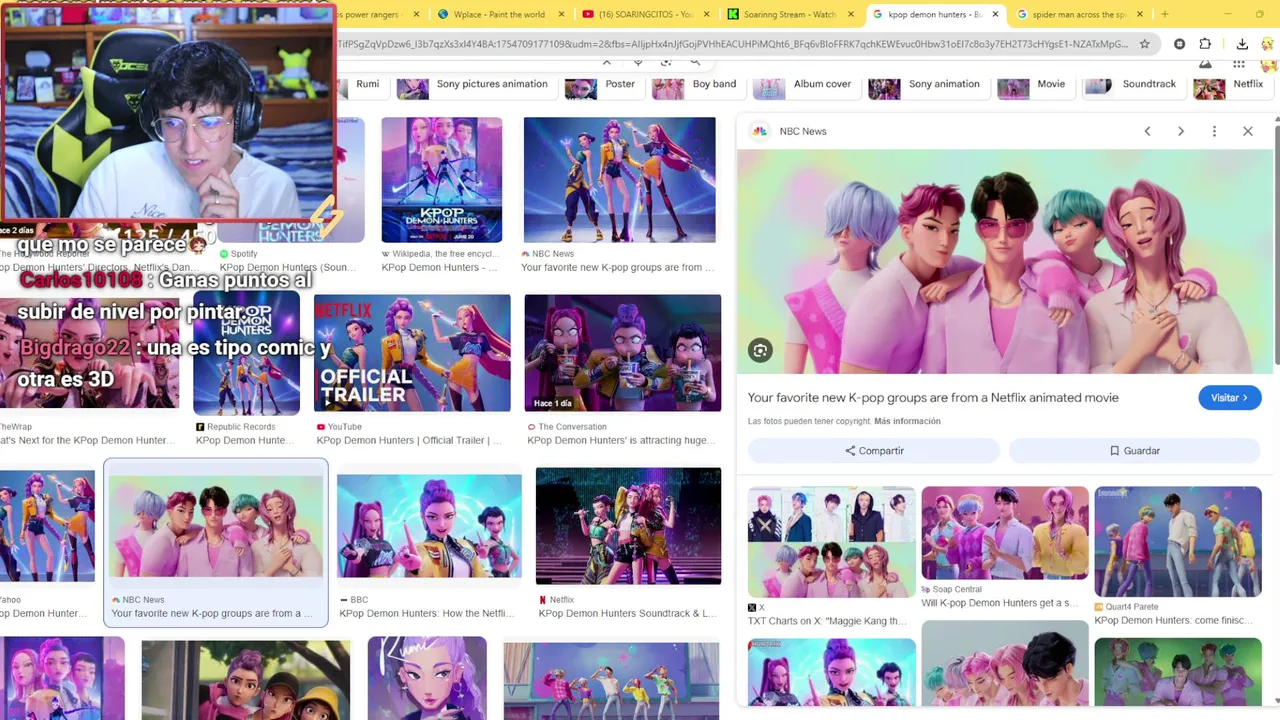Click the KPop Demon Hunters: come finisc caption
Viewport: 1280px width, 720px height.
click(1174, 621)
